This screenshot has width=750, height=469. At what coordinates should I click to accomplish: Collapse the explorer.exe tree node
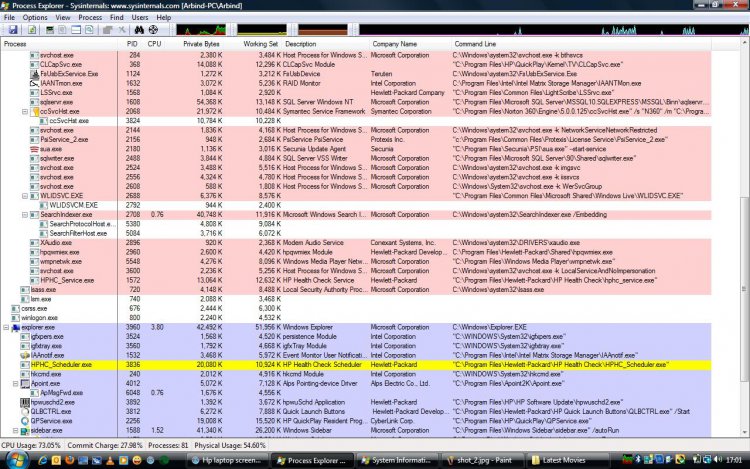[x=6, y=327]
